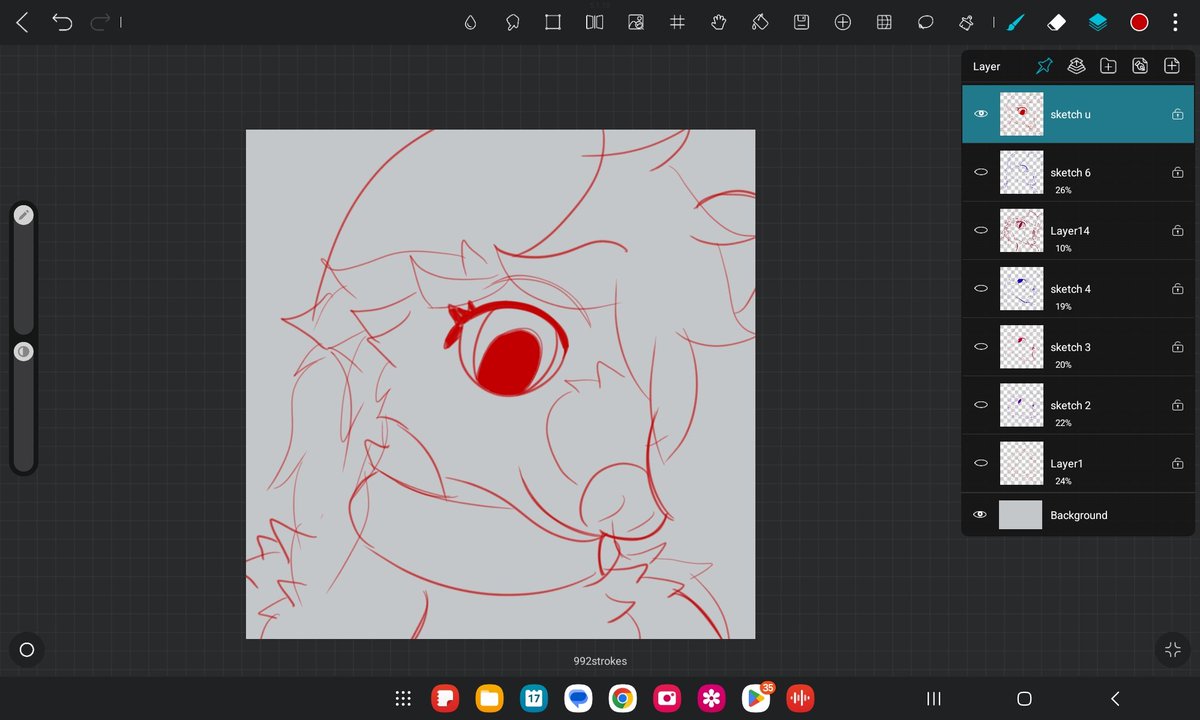Image resolution: width=1200 pixels, height=720 pixels.
Task: Show the sketch 6 layer
Action: (x=981, y=172)
